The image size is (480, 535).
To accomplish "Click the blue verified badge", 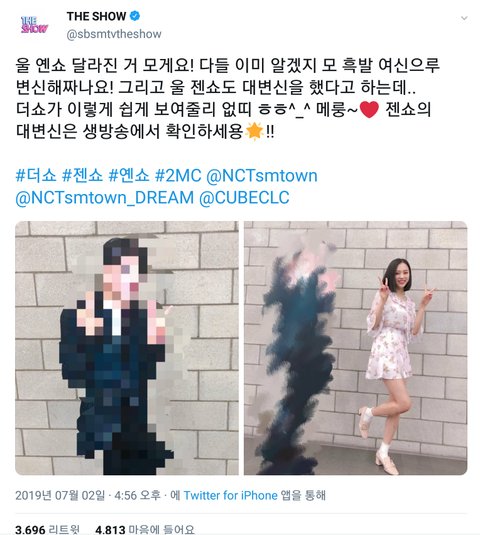I will [x=135, y=16].
